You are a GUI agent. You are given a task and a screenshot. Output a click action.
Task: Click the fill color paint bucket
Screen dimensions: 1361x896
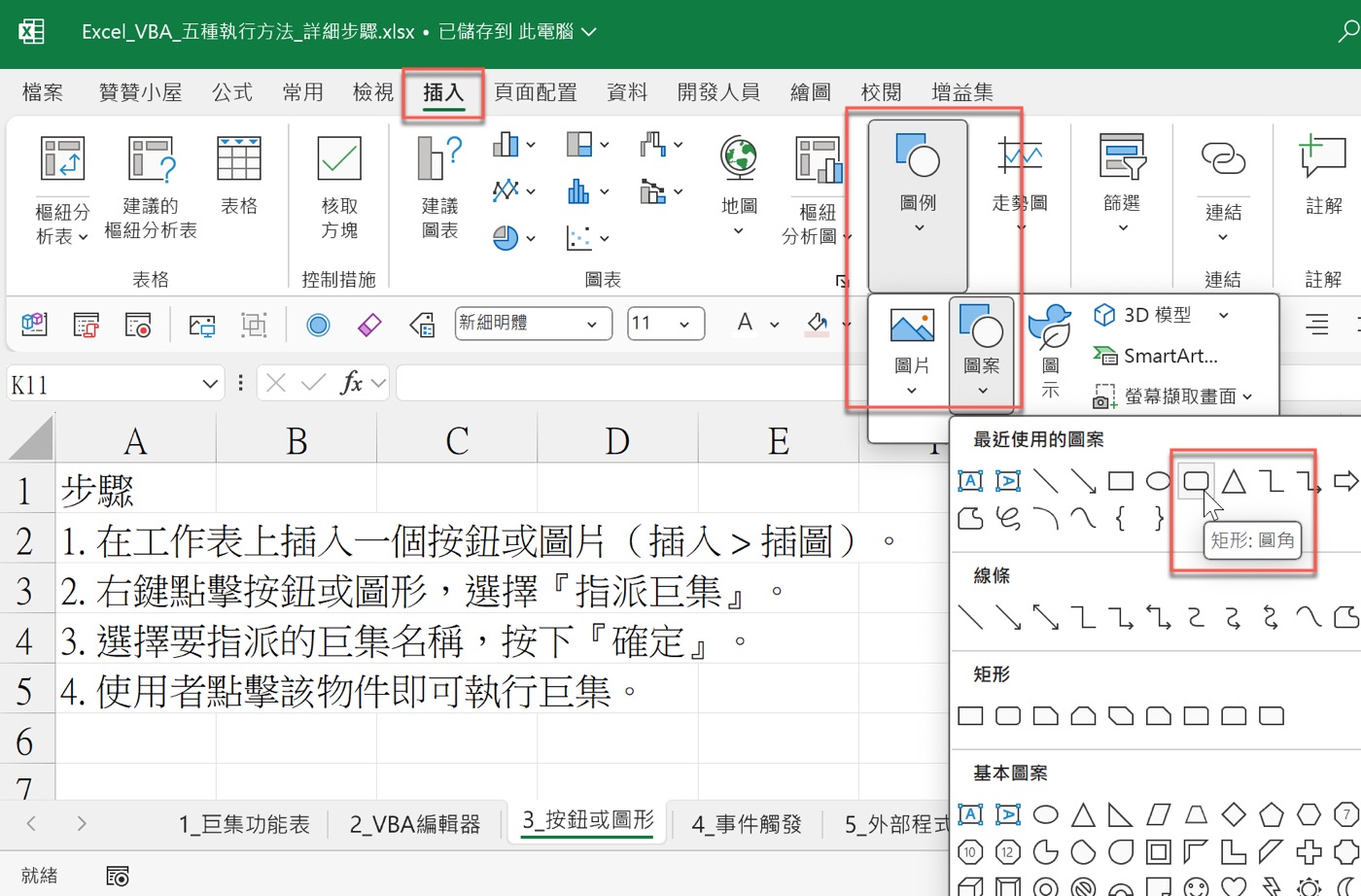click(817, 324)
